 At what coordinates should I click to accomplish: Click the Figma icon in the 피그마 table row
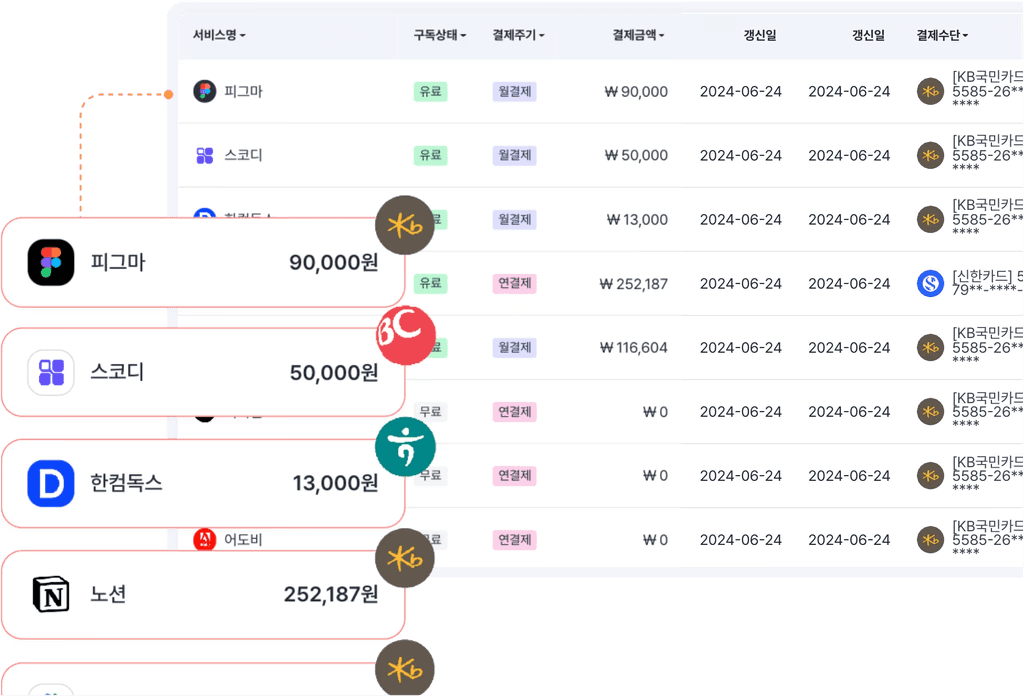pyautogui.click(x=204, y=91)
